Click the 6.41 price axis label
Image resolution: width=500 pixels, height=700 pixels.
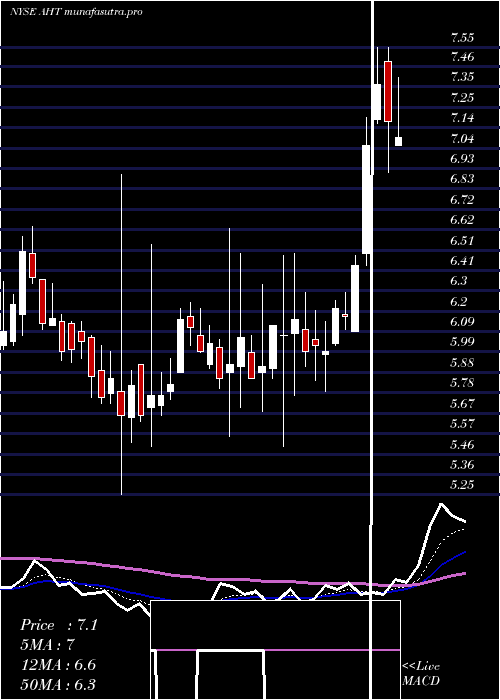click(x=462, y=260)
